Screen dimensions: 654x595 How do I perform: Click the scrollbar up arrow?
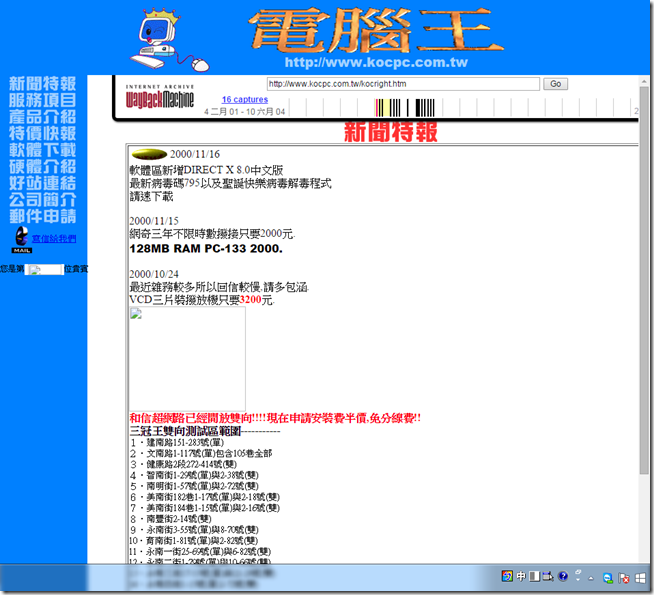click(x=644, y=81)
